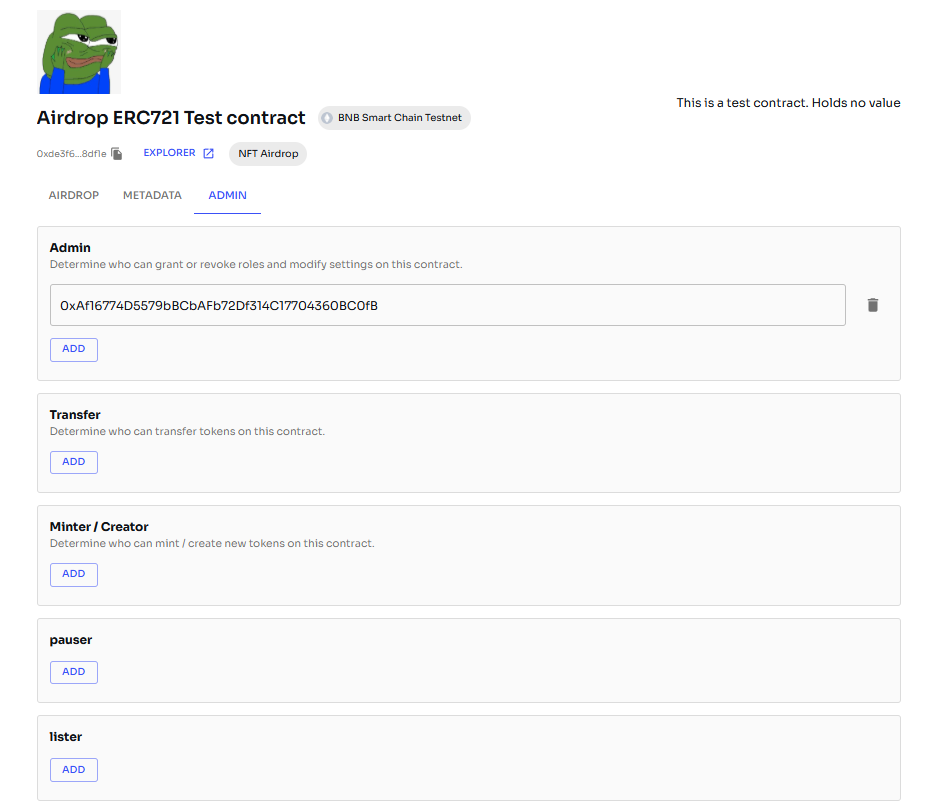Hit ADD in the lister section
The width and height of the screenshot is (928, 808).
pyautogui.click(x=74, y=769)
